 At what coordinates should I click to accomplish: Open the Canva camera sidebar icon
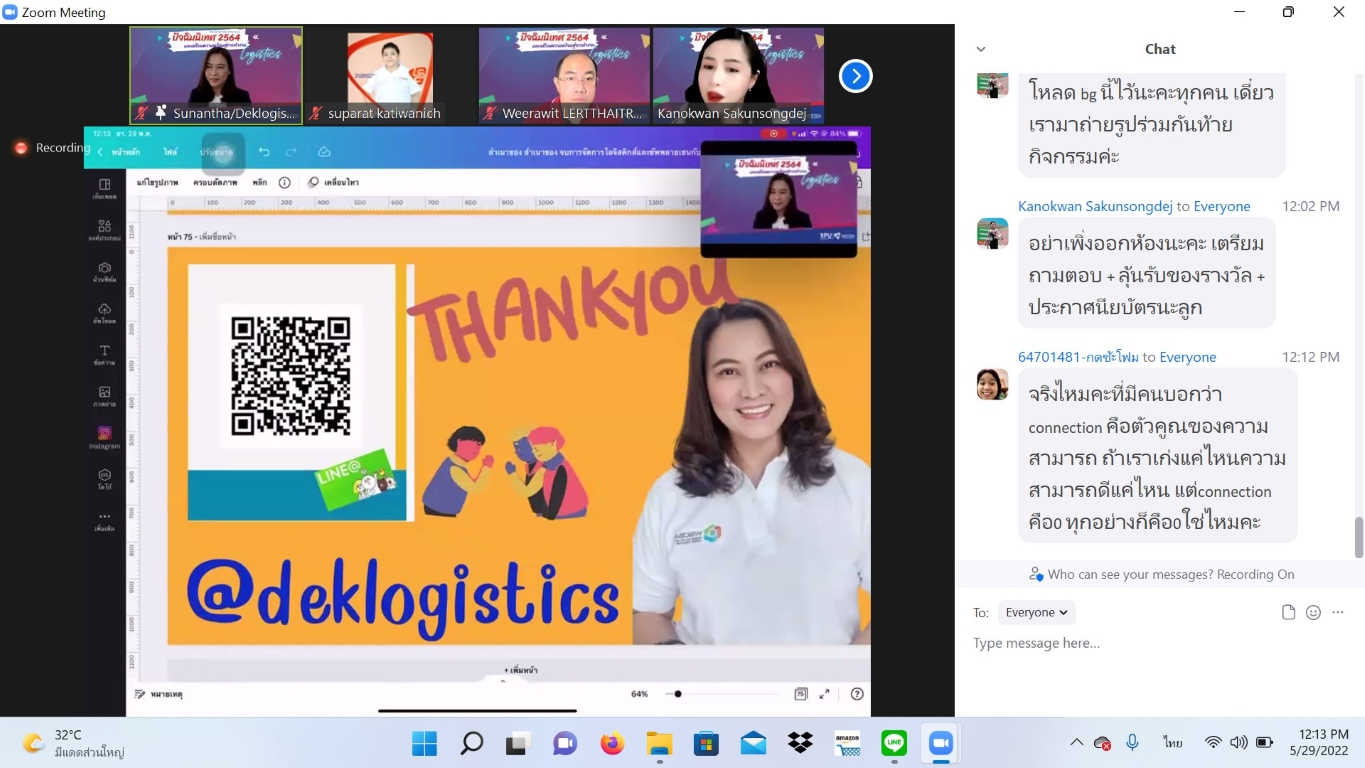[104, 272]
